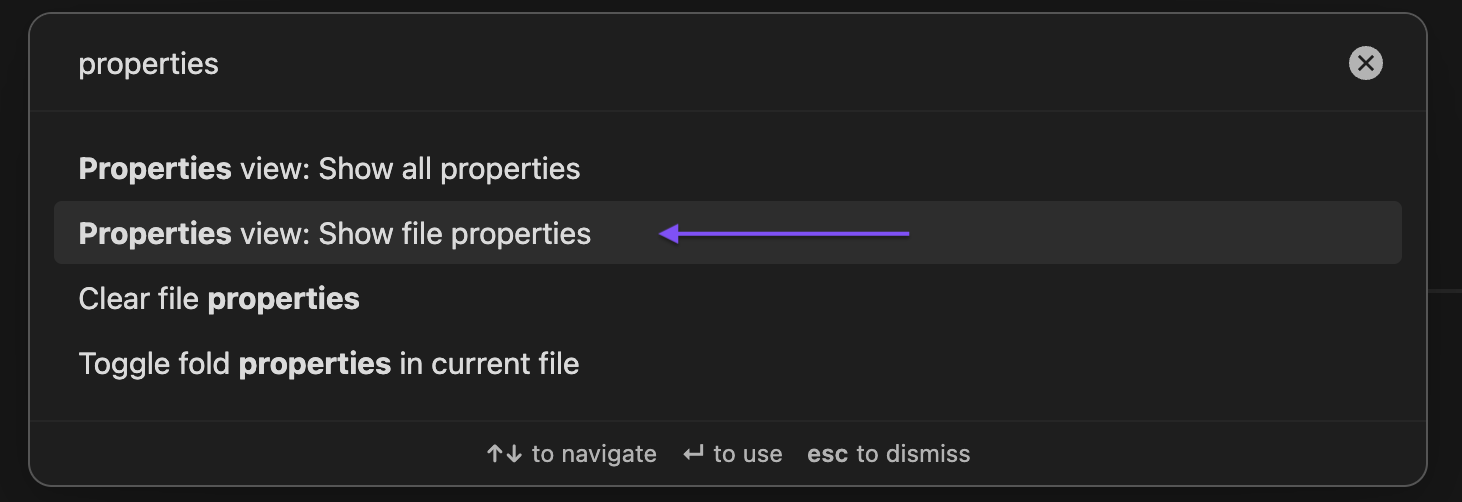Click the 'to navigate' hint text
The image size is (1462, 502).
[594, 454]
